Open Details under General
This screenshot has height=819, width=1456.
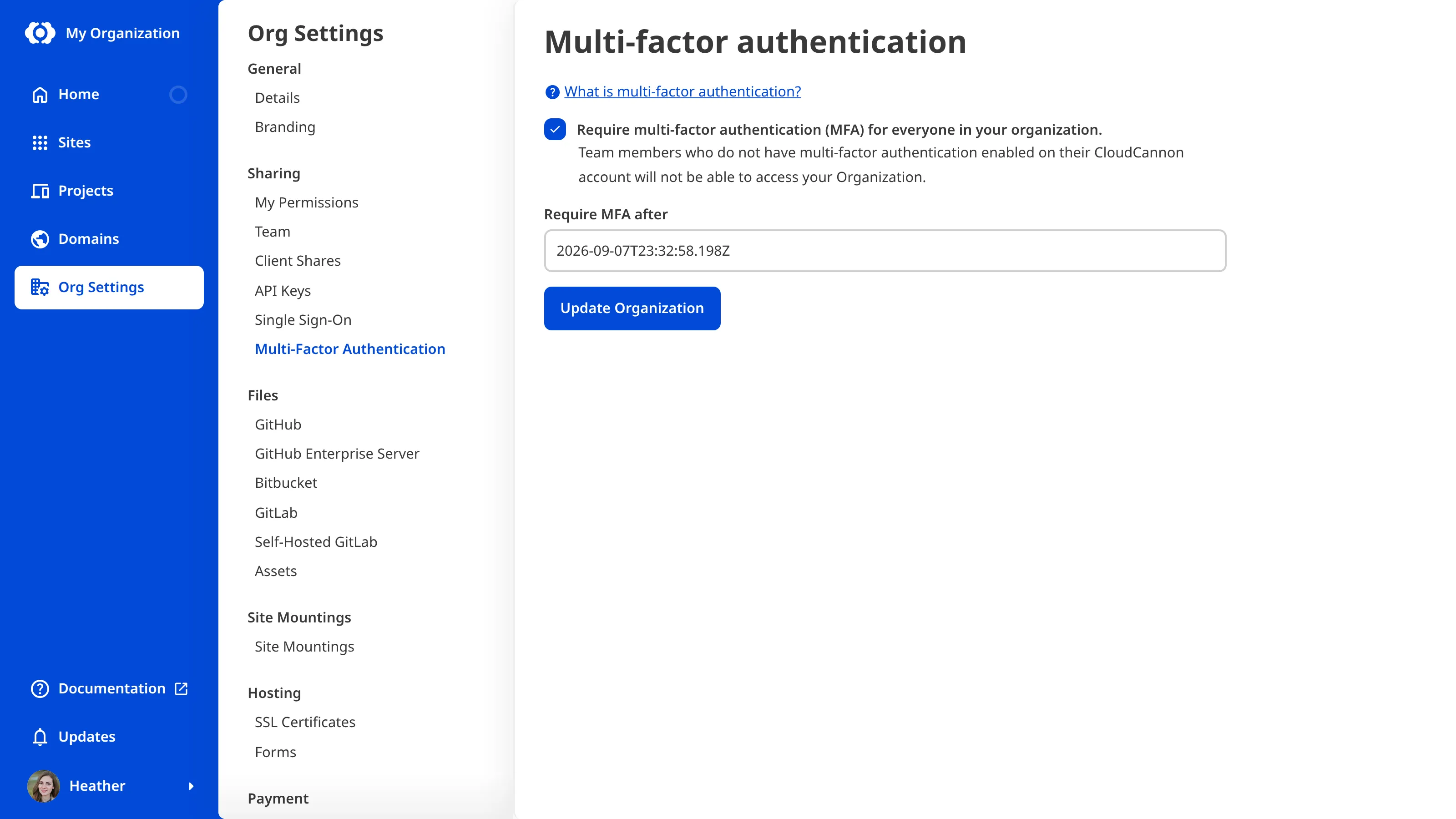click(x=277, y=98)
